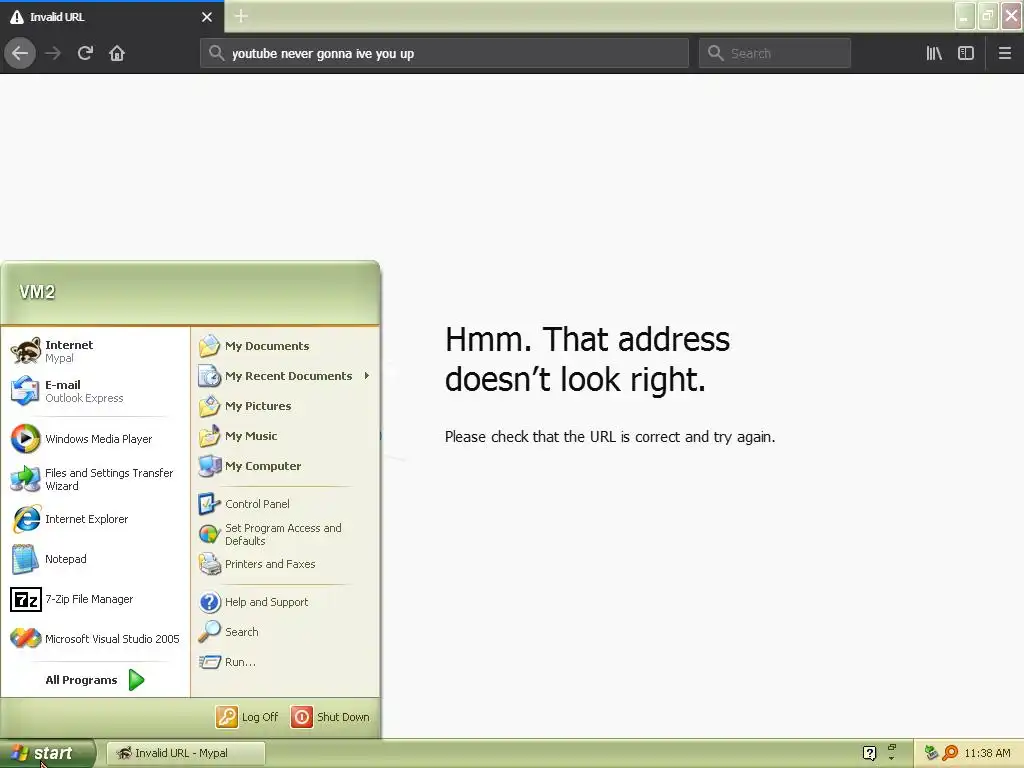Reload the page with the refresh icon
Viewport: 1024px width, 768px height.
point(85,53)
